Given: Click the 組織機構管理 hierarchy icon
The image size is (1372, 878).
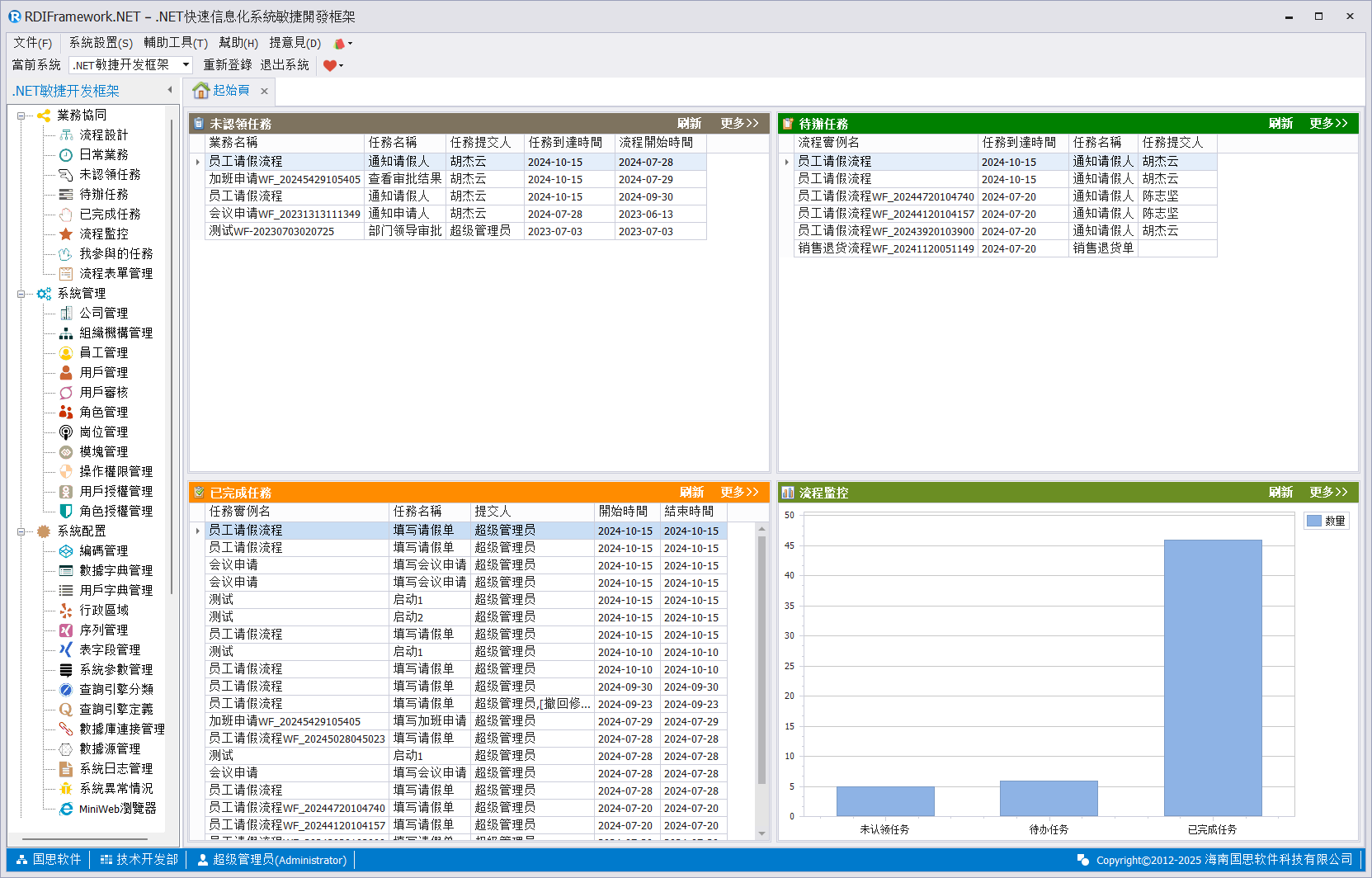Looking at the screenshot, I should [66, 333].
